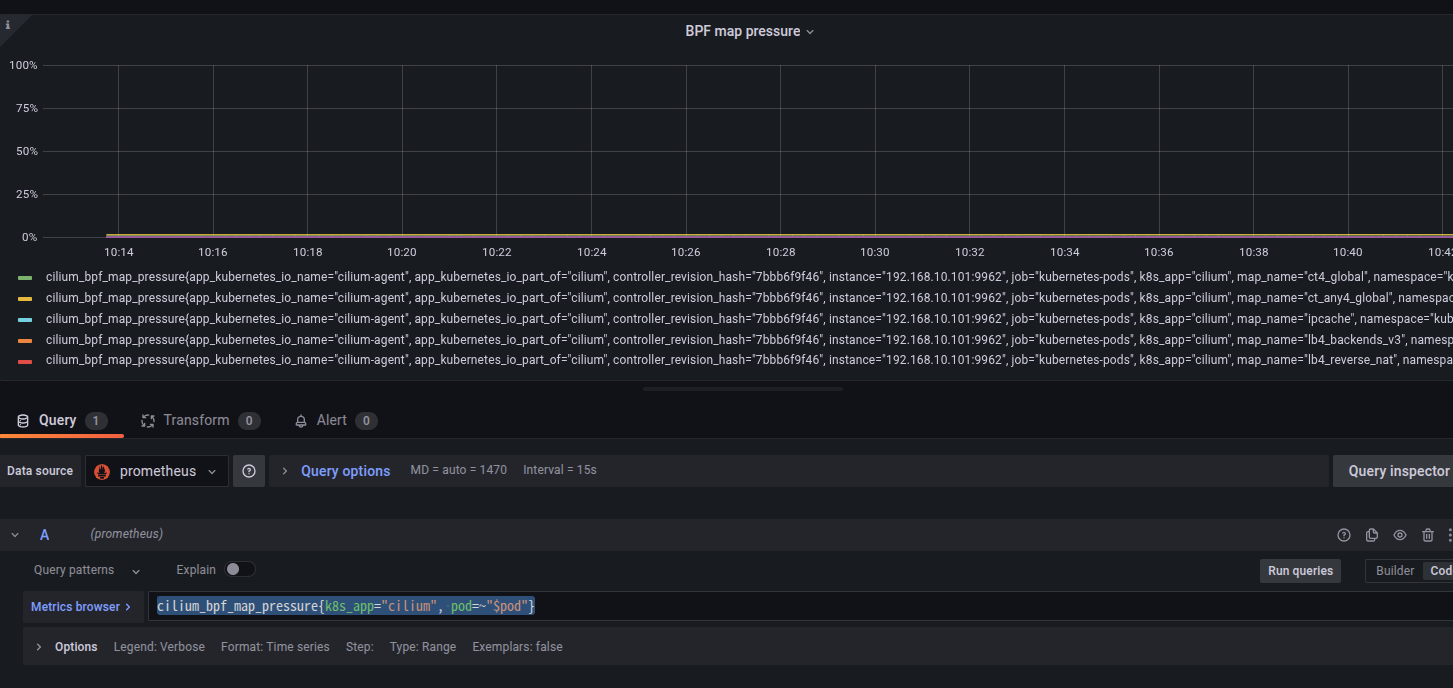Viewport: 1453px width, 688px height.
Task: Click the panel resize divider handle
Action: (743, 389)
